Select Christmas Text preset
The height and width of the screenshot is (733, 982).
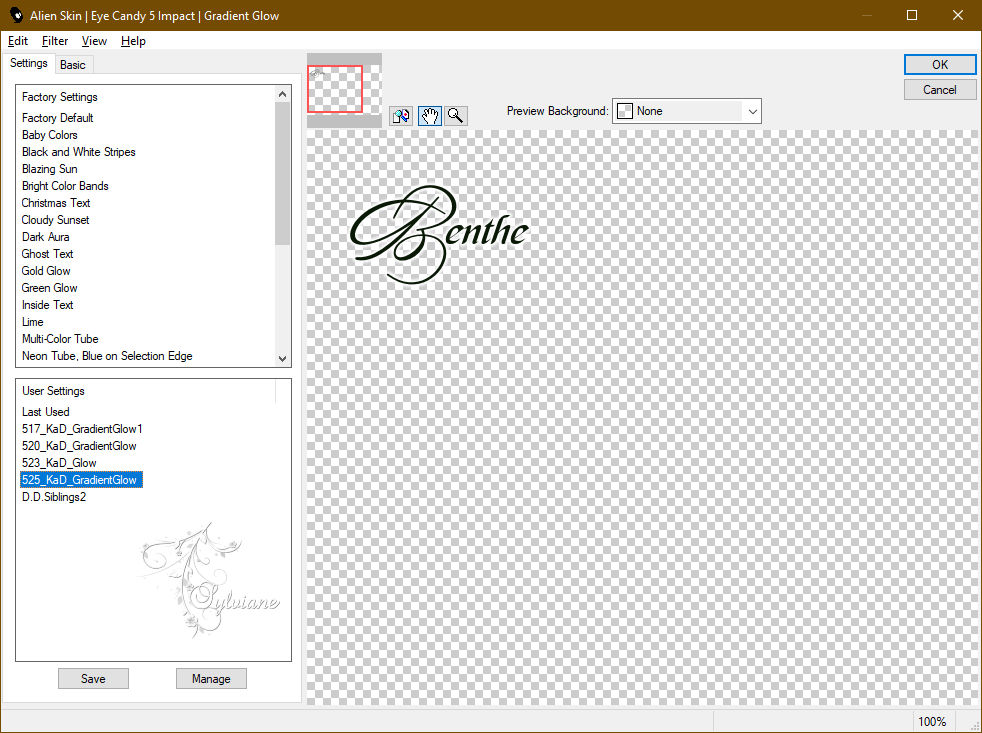pyautogui.click(x=56, y=202)
